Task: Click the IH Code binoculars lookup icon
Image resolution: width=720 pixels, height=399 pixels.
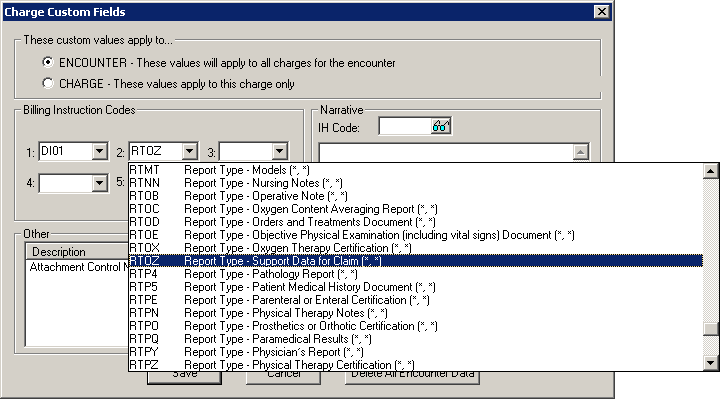Action: 441,126
